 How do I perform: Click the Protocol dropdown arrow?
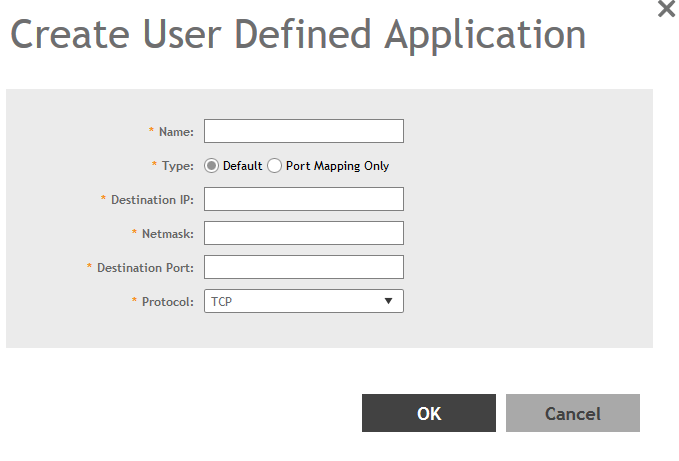[x=388, y=301]
